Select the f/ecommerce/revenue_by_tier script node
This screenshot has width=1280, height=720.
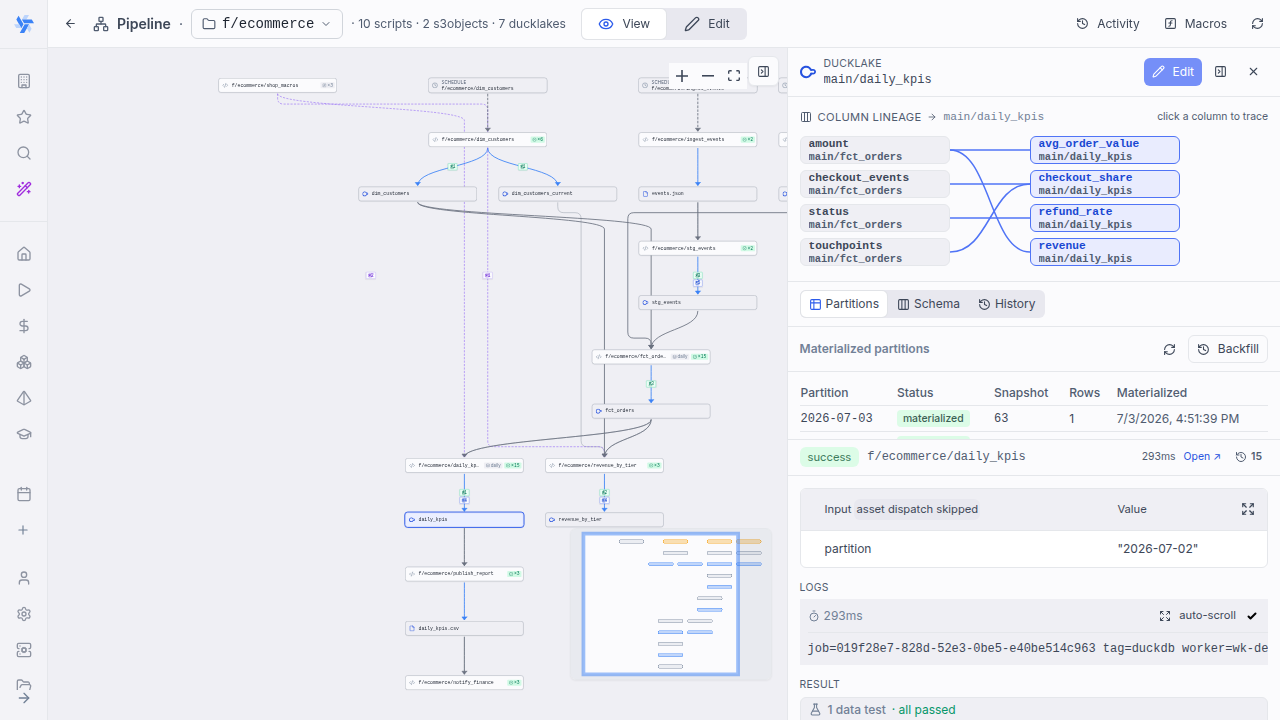[x=604, y=465]
